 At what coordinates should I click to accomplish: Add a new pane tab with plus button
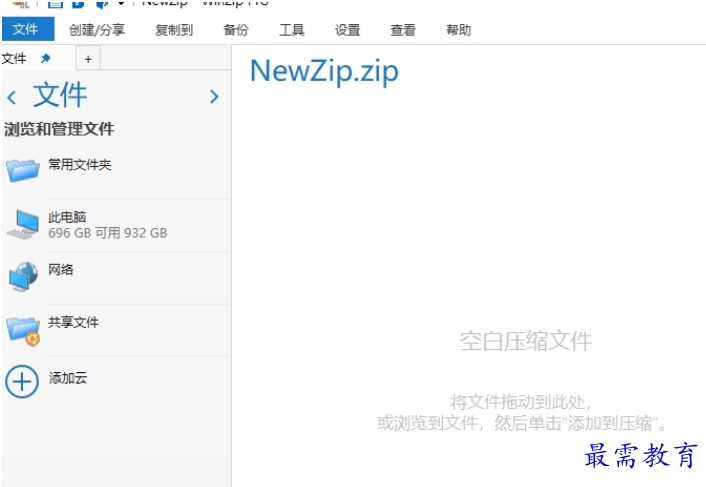(x=88, y=59)
